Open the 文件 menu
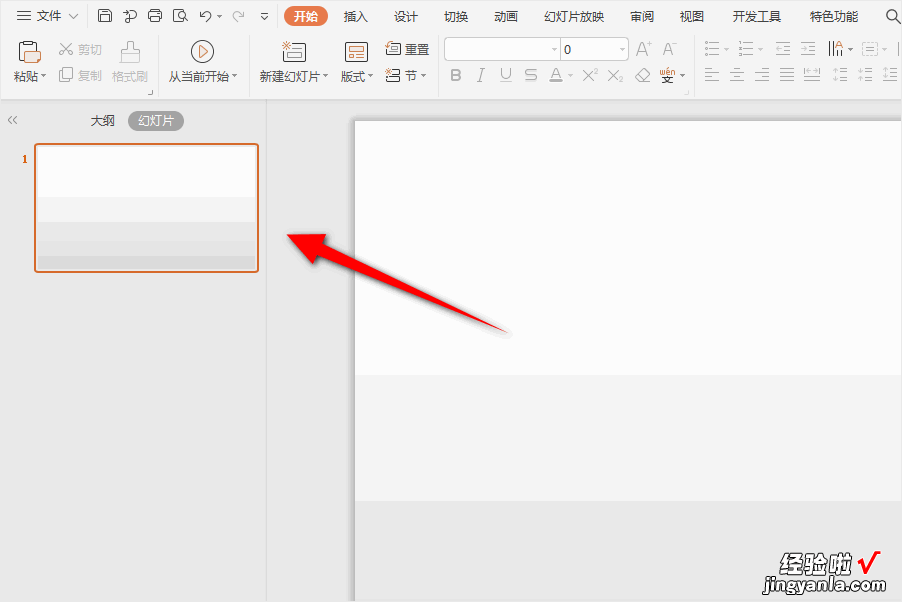The image size is (902, 602). pos(47,16)
